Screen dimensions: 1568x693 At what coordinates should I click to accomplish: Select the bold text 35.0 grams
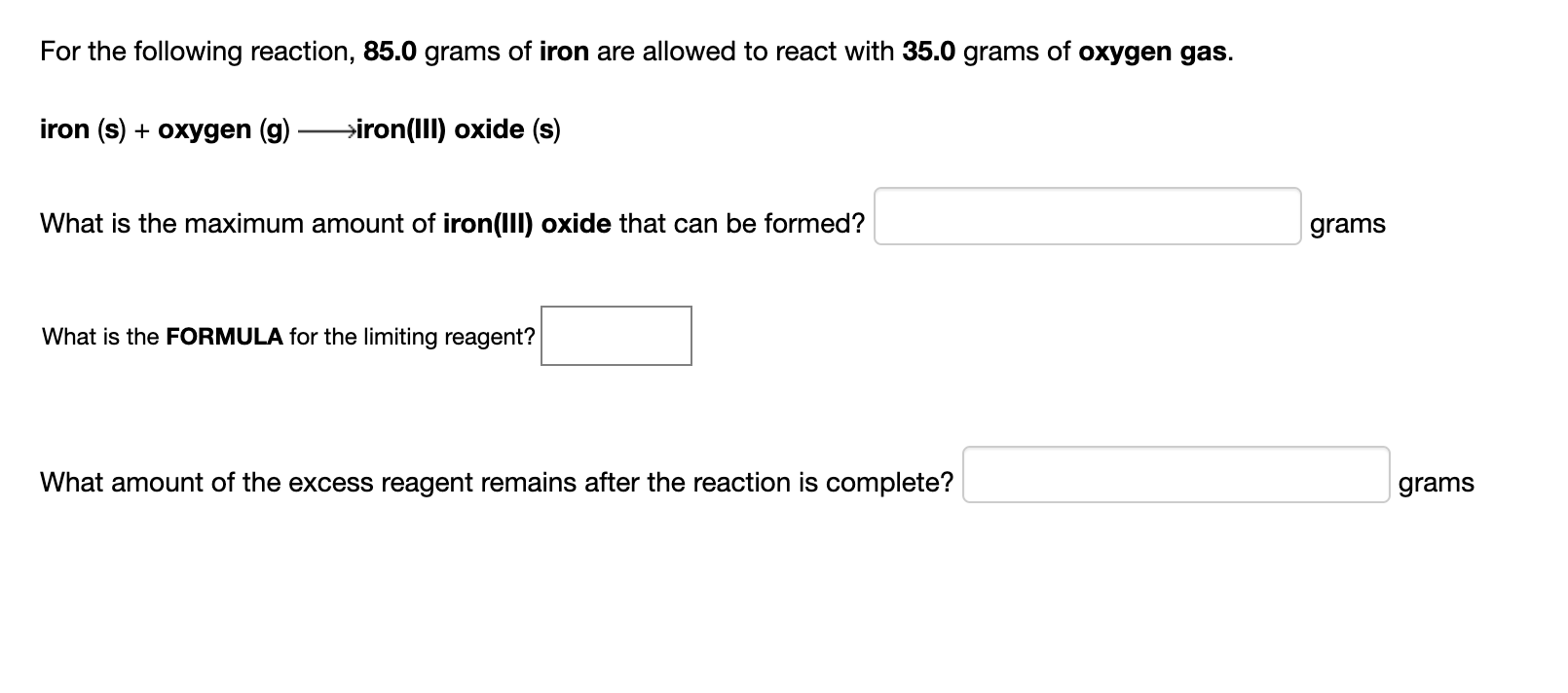[929, 52]
